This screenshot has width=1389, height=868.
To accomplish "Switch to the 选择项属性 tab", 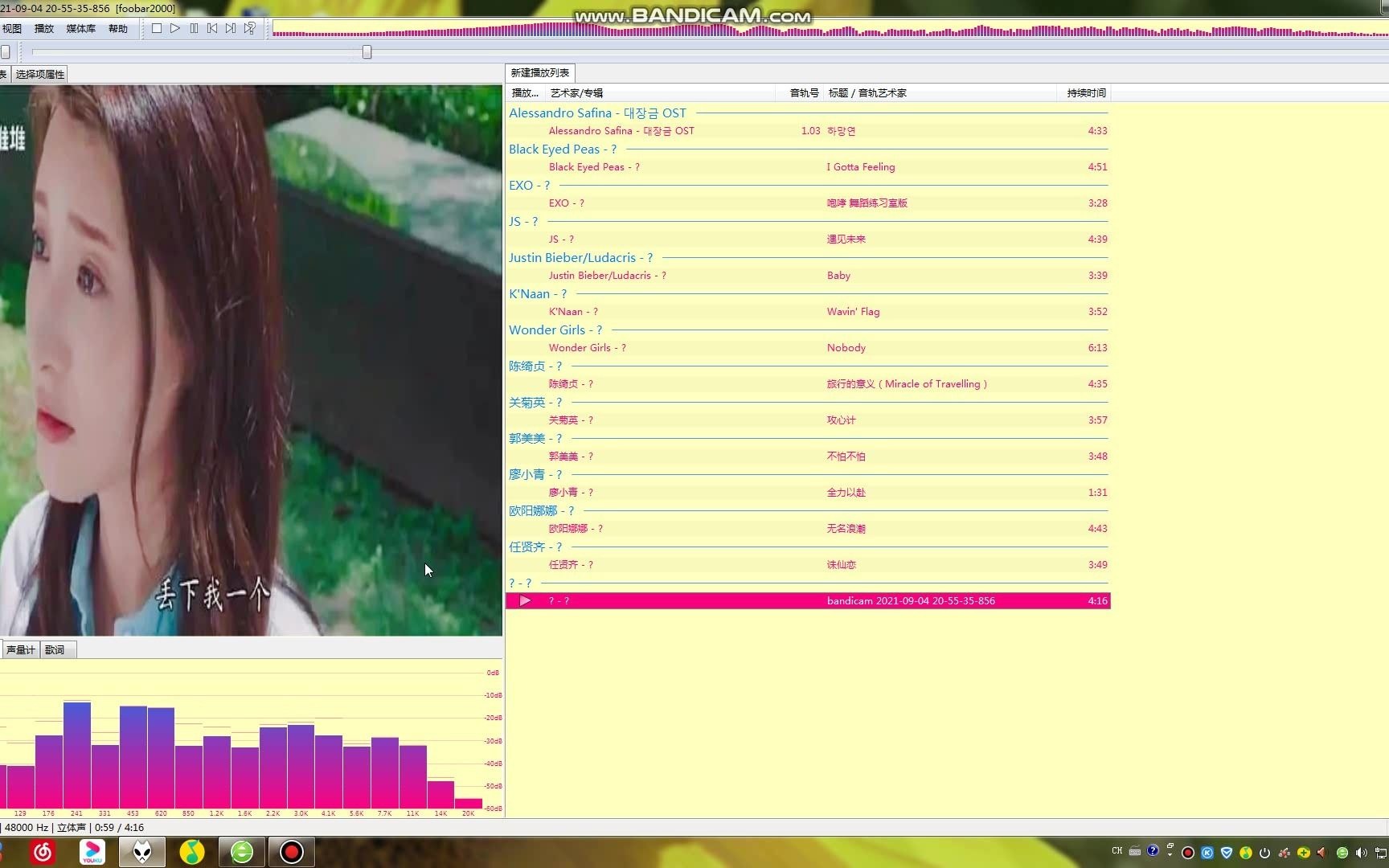I will point(40,74).
